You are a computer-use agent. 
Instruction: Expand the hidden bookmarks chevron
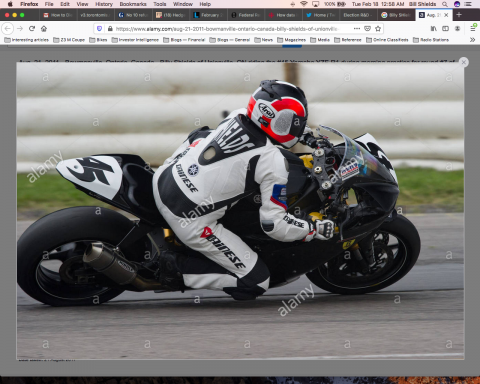(472, 40)
